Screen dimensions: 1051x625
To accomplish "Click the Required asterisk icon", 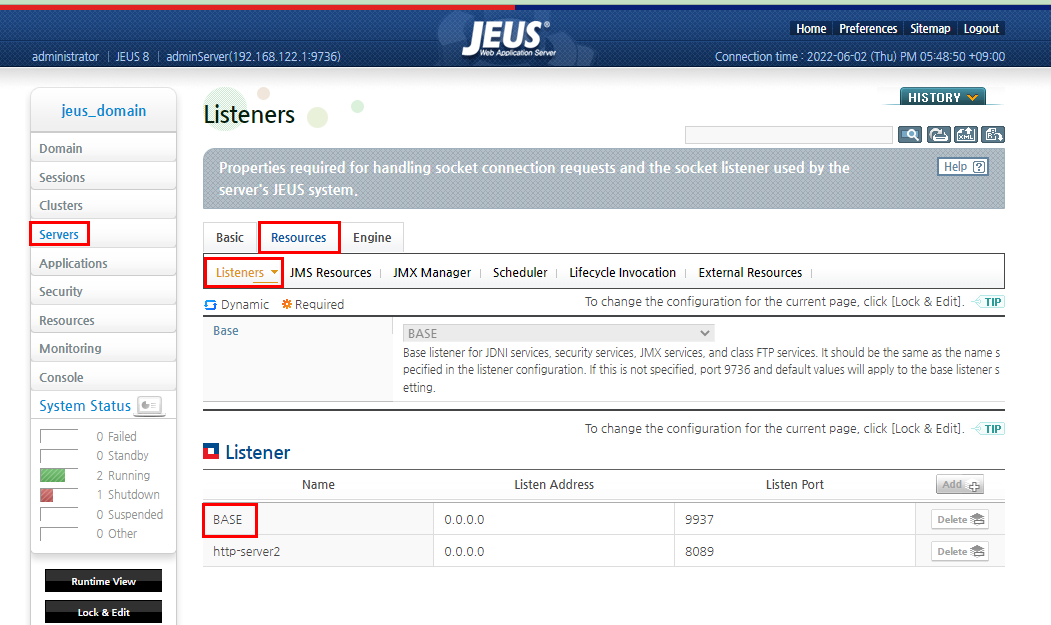I will [x=287, y=304].
